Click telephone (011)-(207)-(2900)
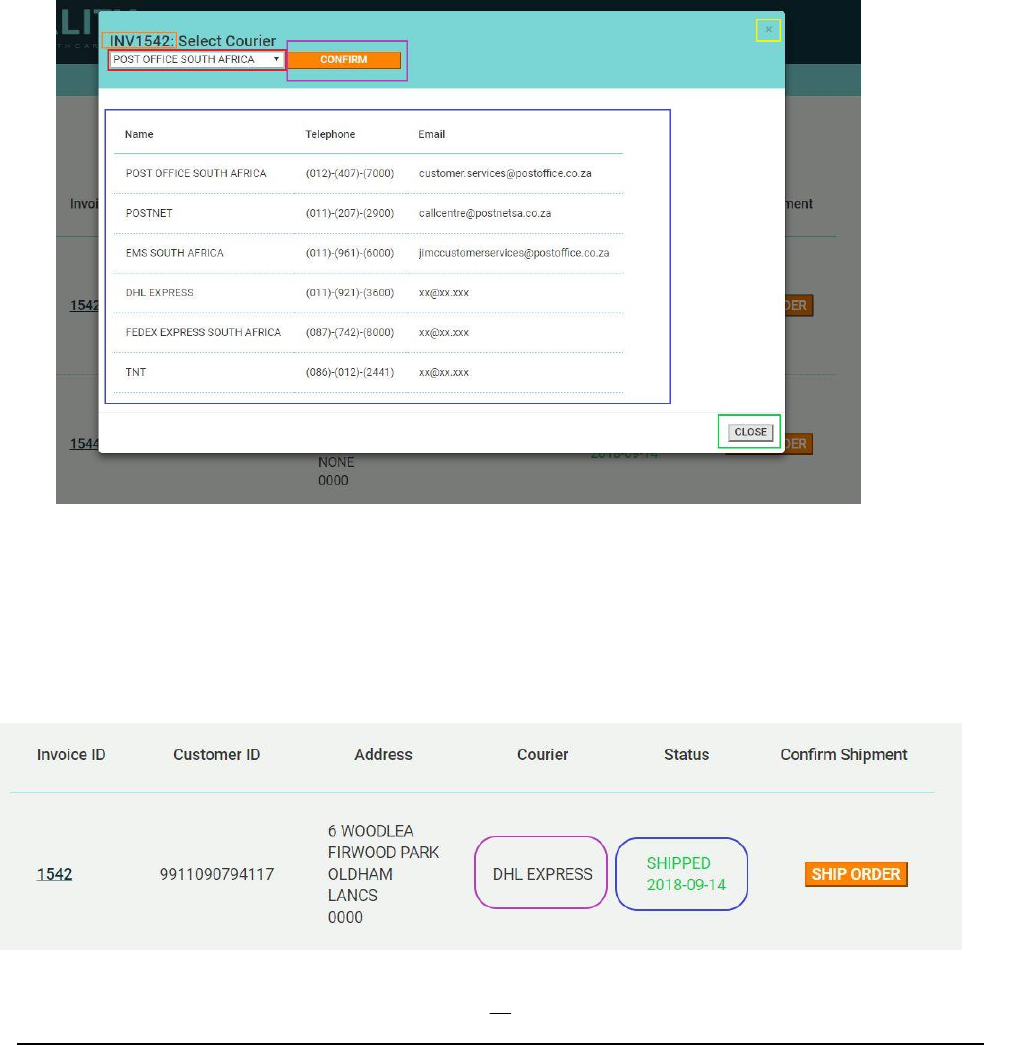Viewport: 1015px width, 1045px height. pos(350,213)
